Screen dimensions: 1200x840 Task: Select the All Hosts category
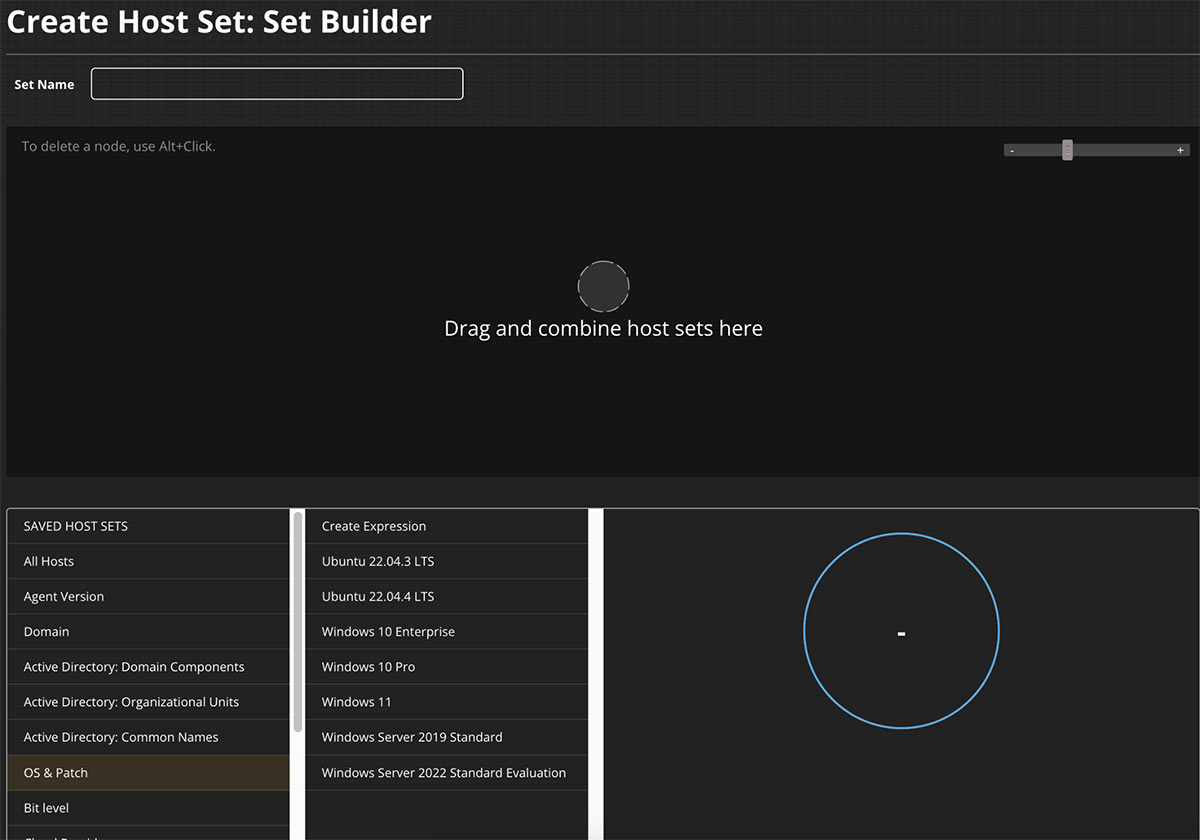pos(148,561)
